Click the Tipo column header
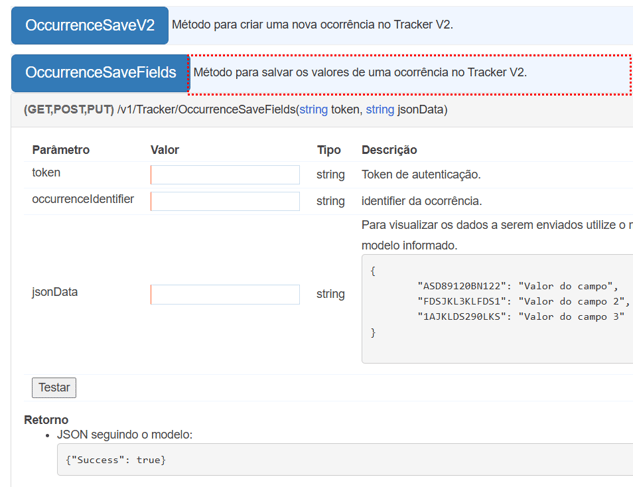633x487 pixels. click(x=329, y=150)
